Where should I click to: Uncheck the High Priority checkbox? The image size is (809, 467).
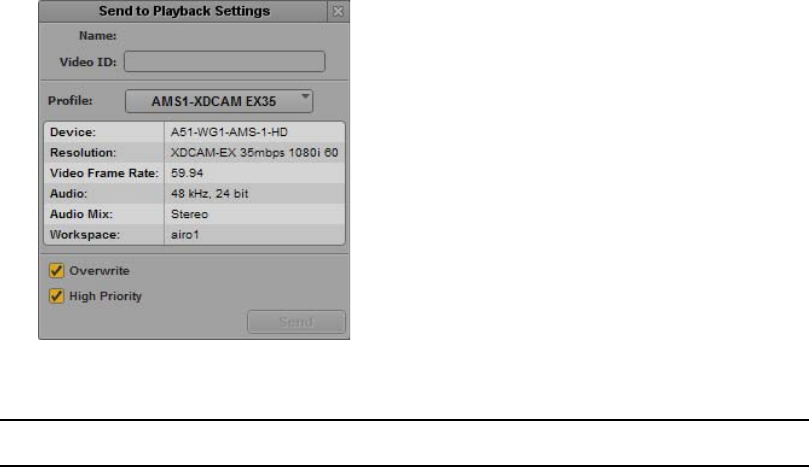56,296
